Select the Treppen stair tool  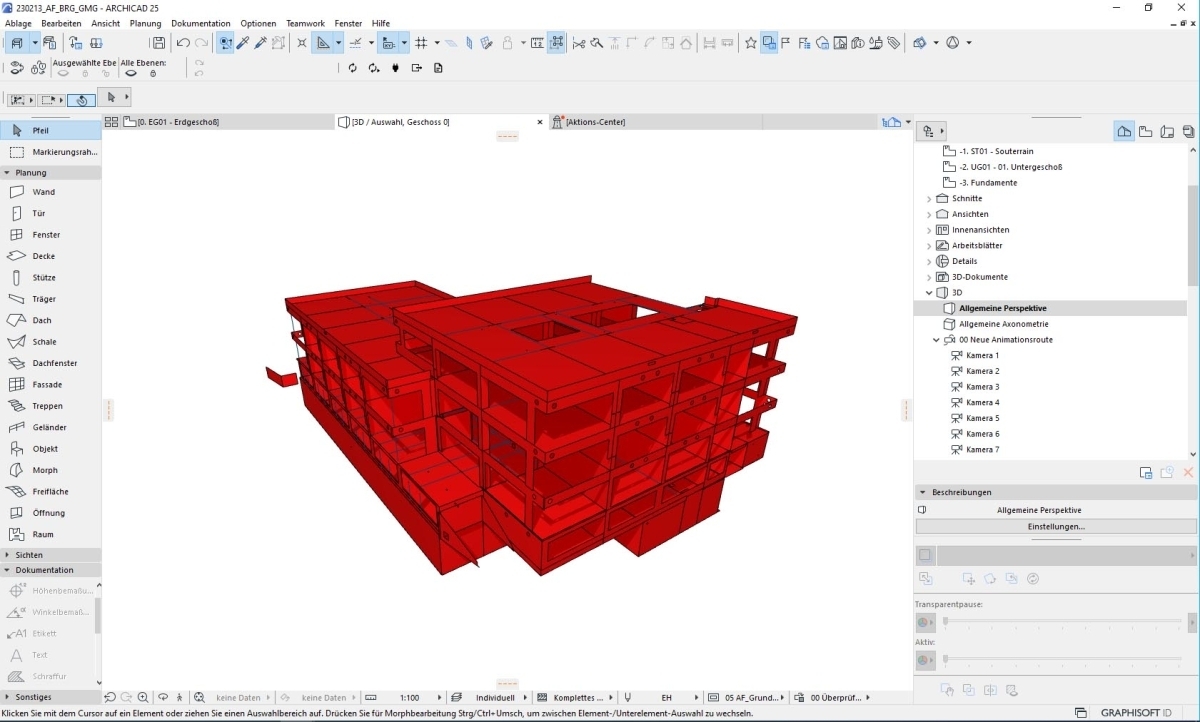(46, 406)
